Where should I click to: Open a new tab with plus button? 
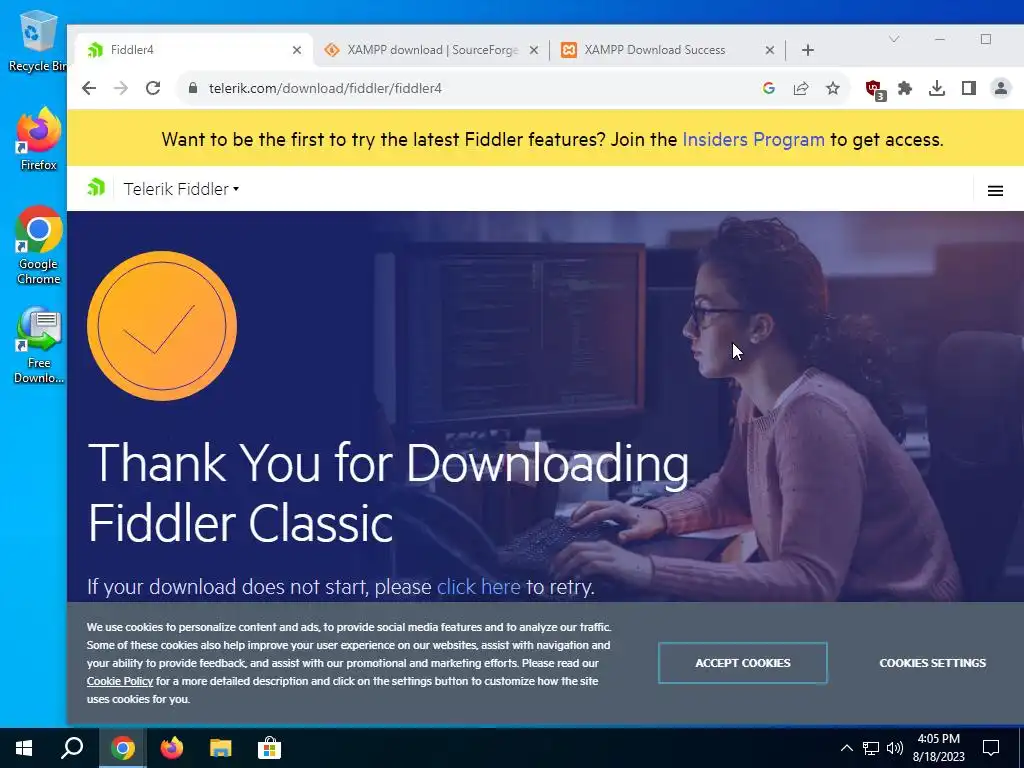[808, 50]
